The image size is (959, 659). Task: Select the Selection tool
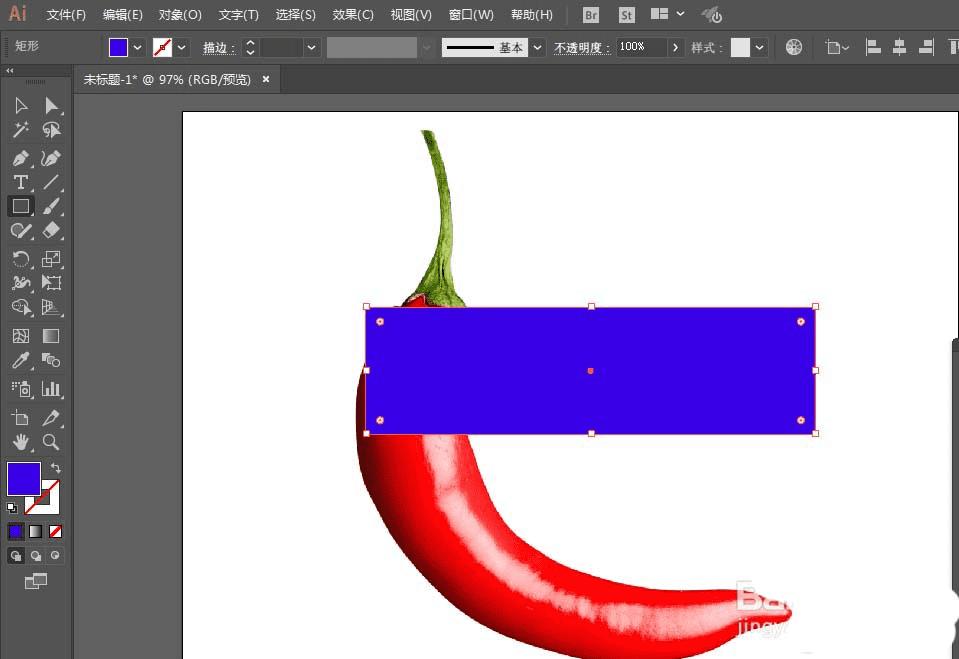(20, 105)
